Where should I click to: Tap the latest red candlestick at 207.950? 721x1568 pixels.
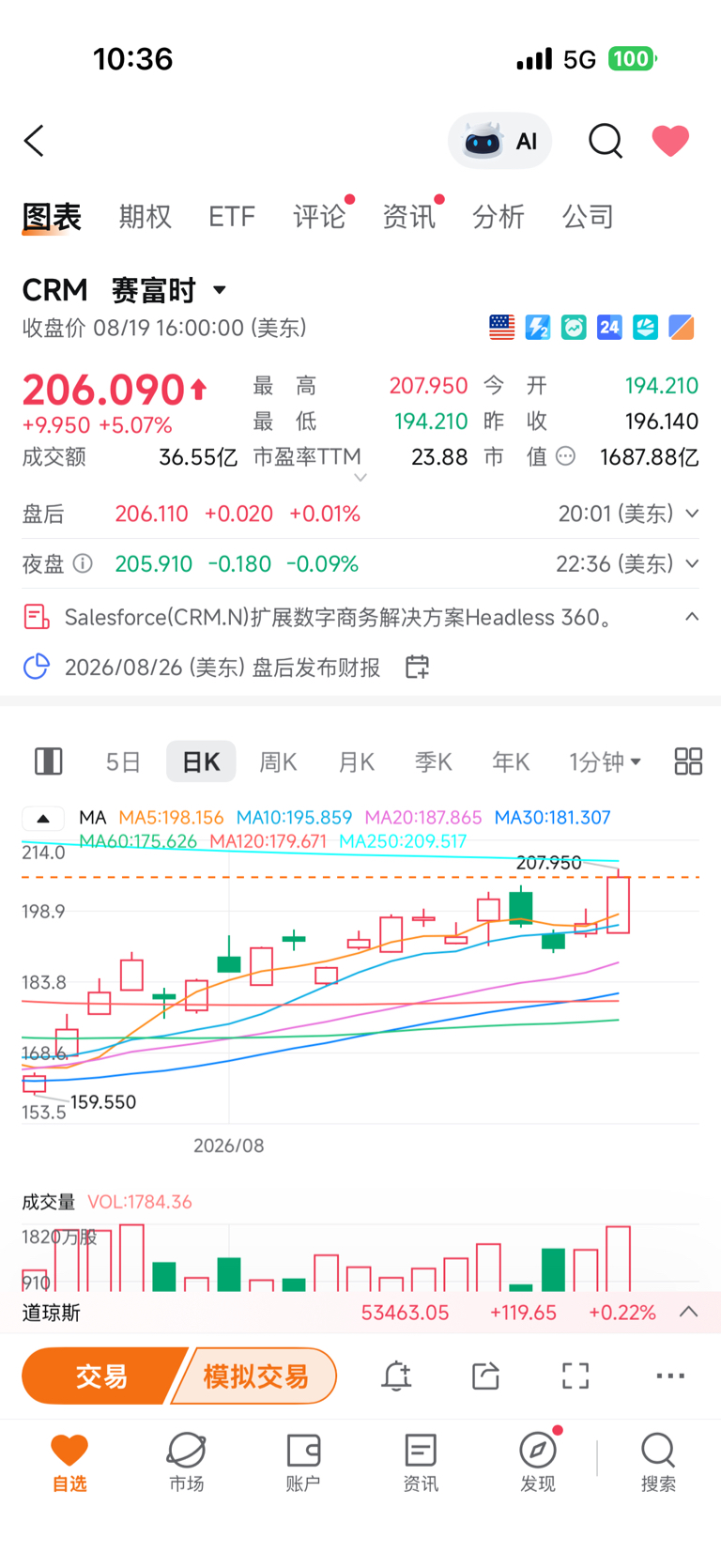(619, 902)
